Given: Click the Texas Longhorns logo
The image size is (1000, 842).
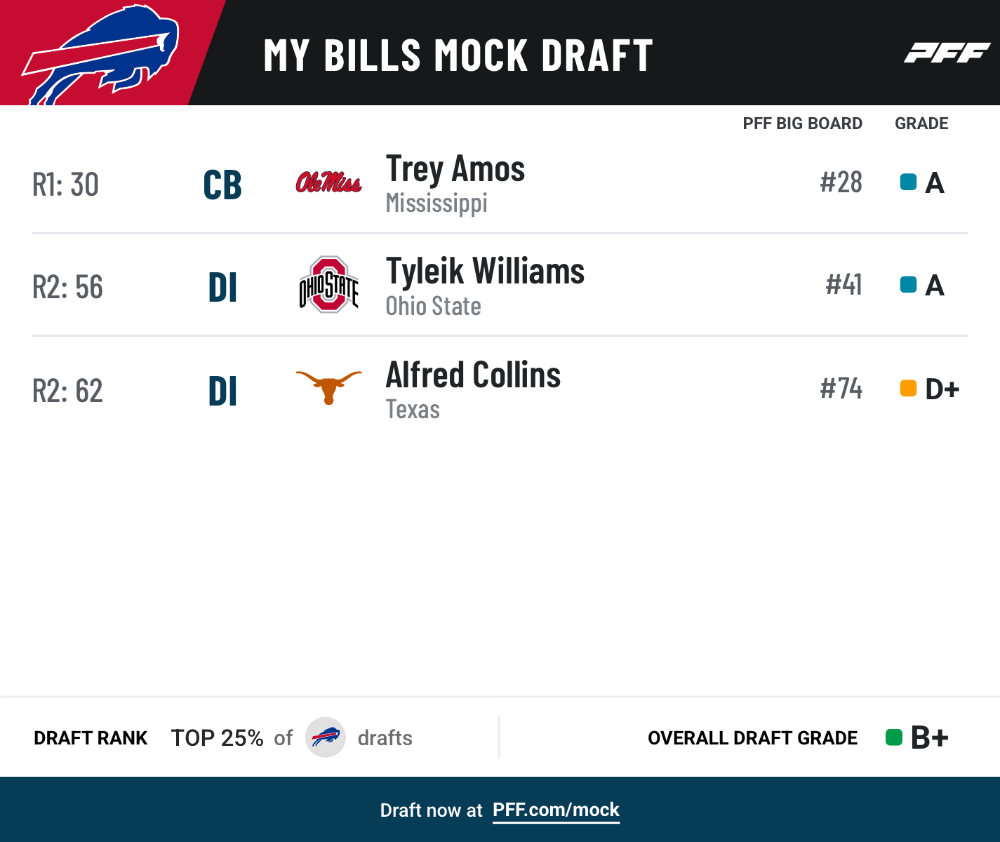Looking at the screenshot, I should coord(328,387).
